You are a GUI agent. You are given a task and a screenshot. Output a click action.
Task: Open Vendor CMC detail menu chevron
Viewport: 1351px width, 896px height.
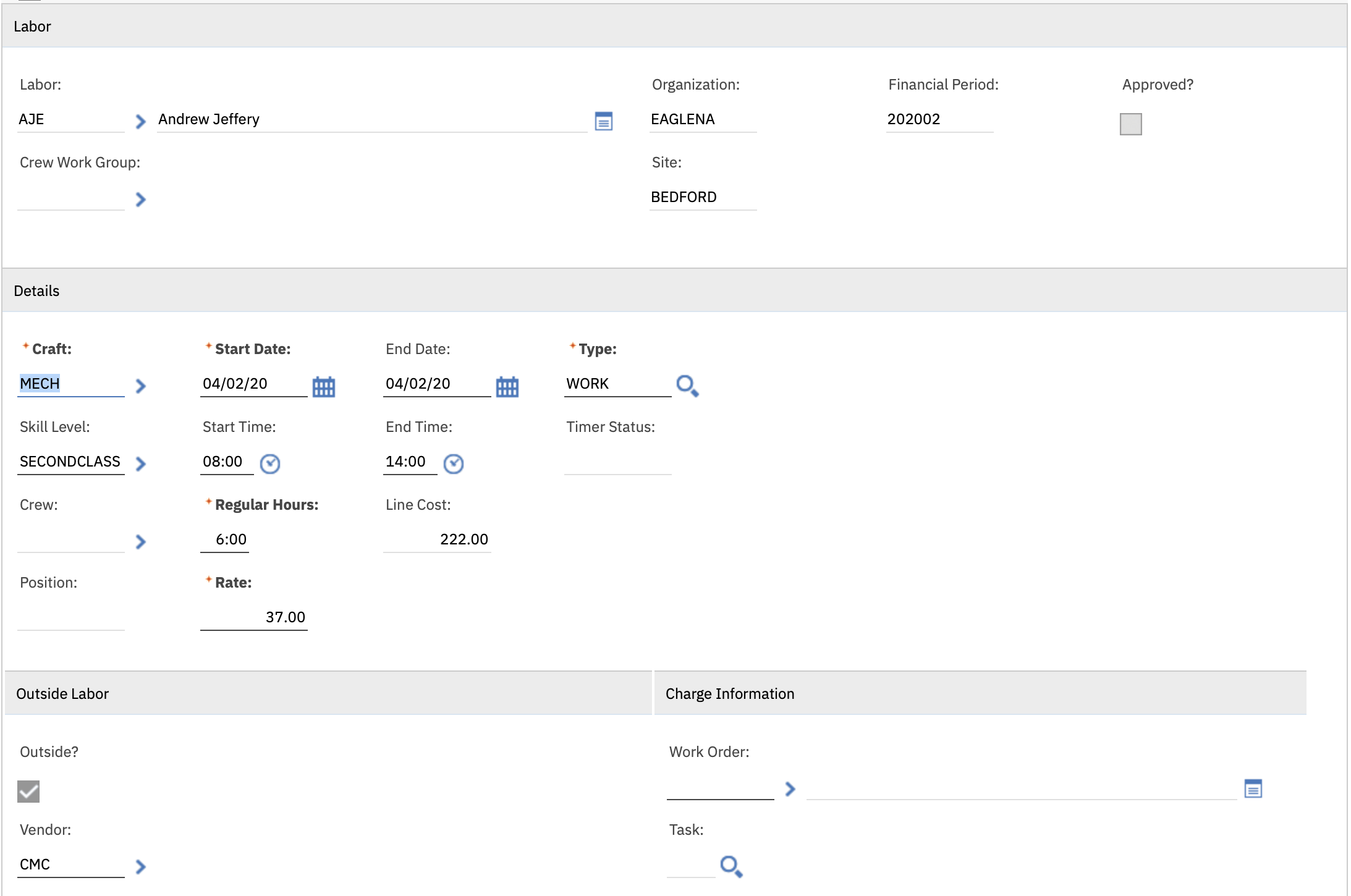pyautogui.click(x=140, y=866)
